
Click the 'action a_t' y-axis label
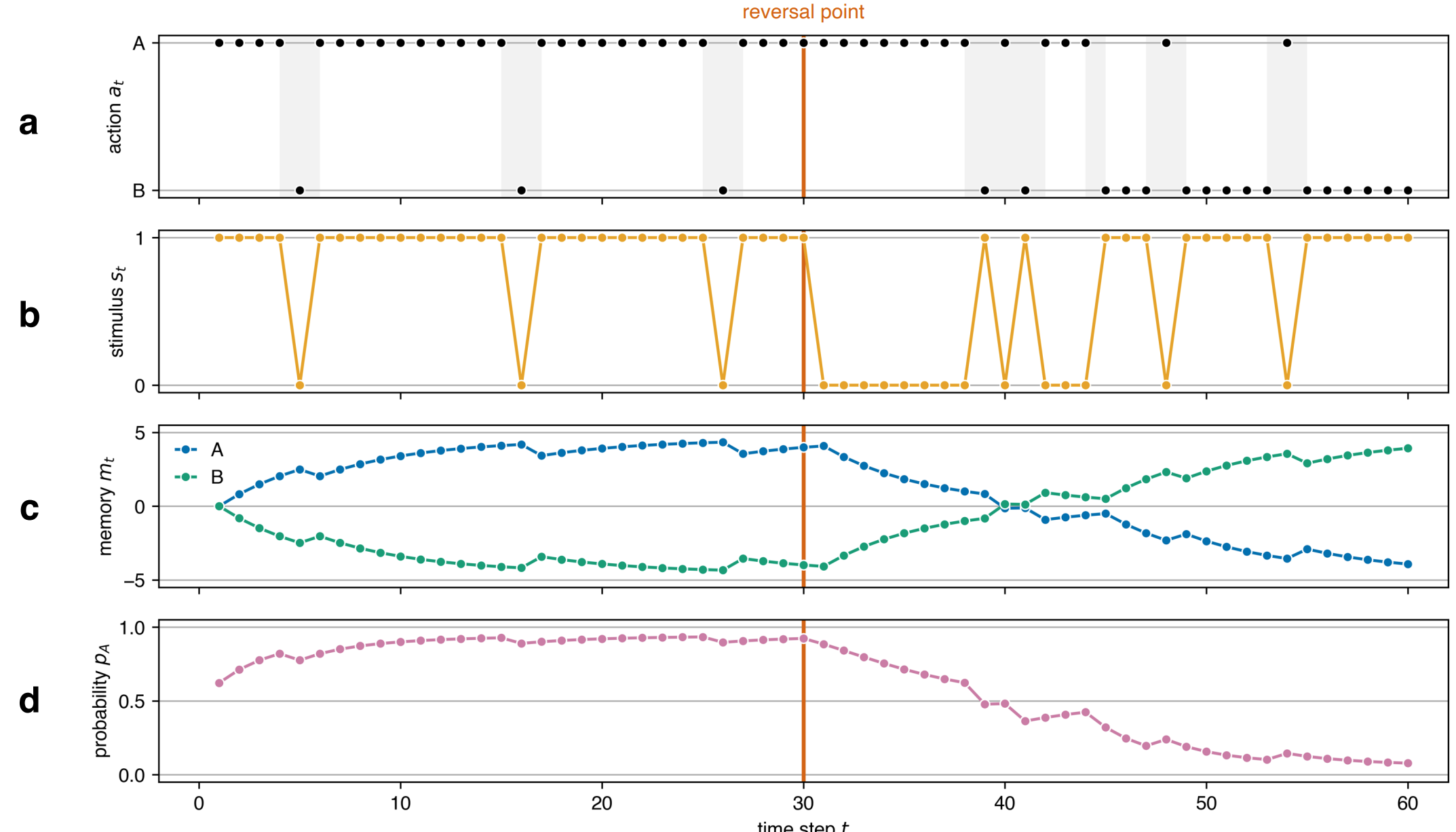tap(115, 117)
